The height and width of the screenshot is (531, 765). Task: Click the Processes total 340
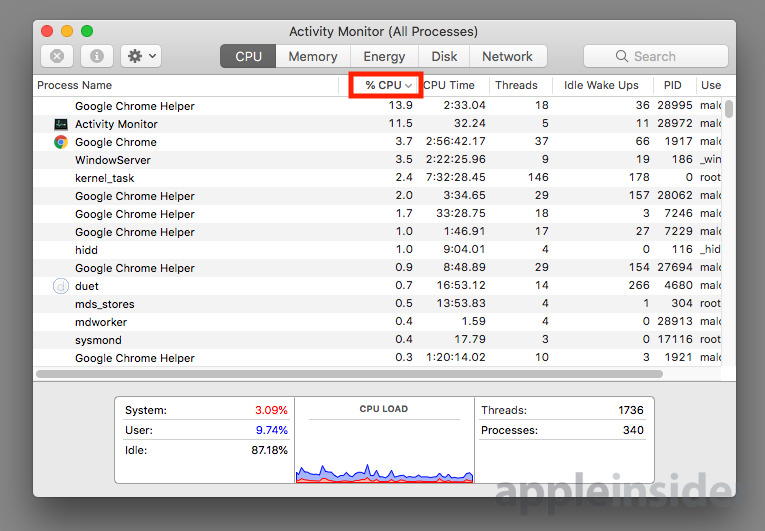(633, 430)
